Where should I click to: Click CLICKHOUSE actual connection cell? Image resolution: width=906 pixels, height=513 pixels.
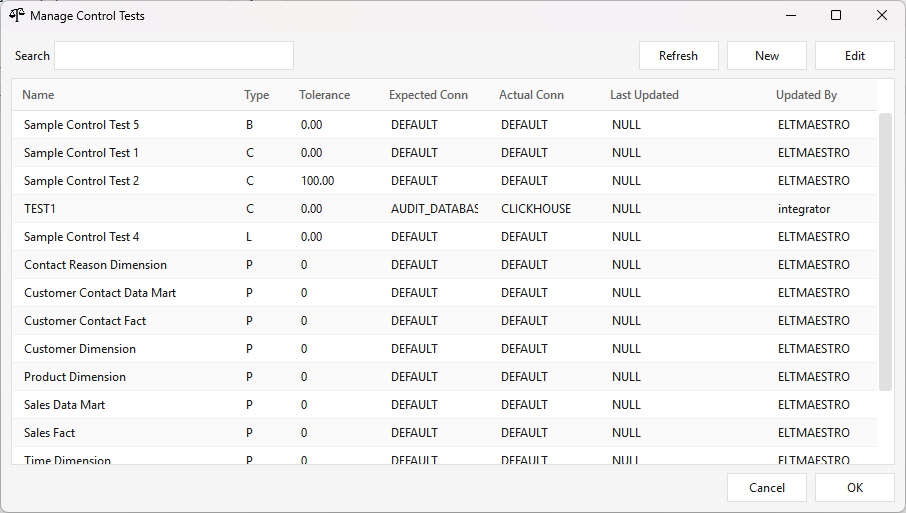click(536, 209)
